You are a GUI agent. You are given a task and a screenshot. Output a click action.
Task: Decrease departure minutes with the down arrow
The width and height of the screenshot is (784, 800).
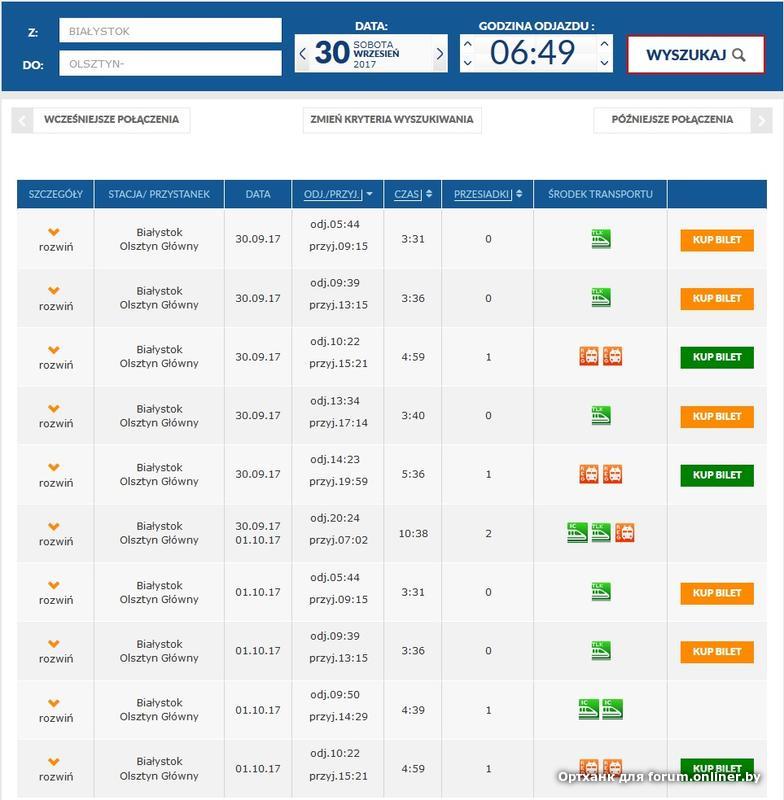tap(604, 63)
